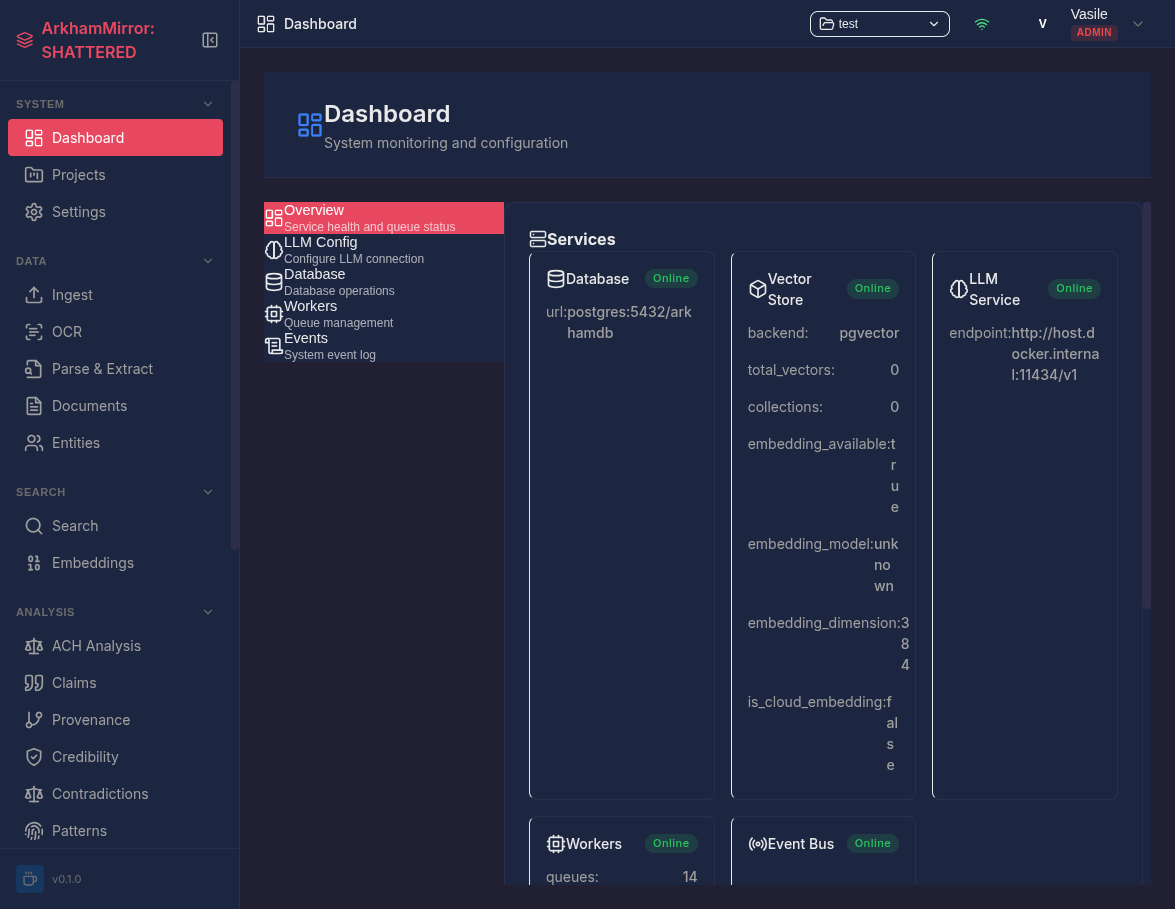1175x909 pixels.
Task: Collapse the DATA section chevron
Action: 208,261
